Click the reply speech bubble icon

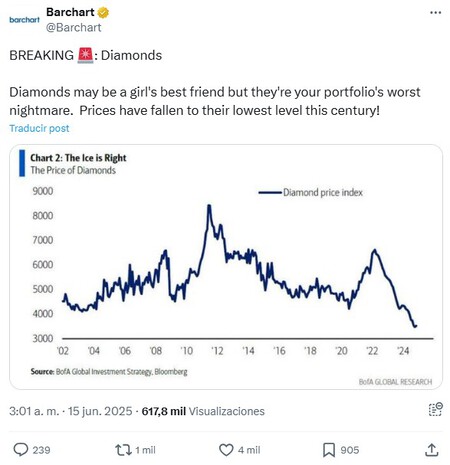pos(21,450)
